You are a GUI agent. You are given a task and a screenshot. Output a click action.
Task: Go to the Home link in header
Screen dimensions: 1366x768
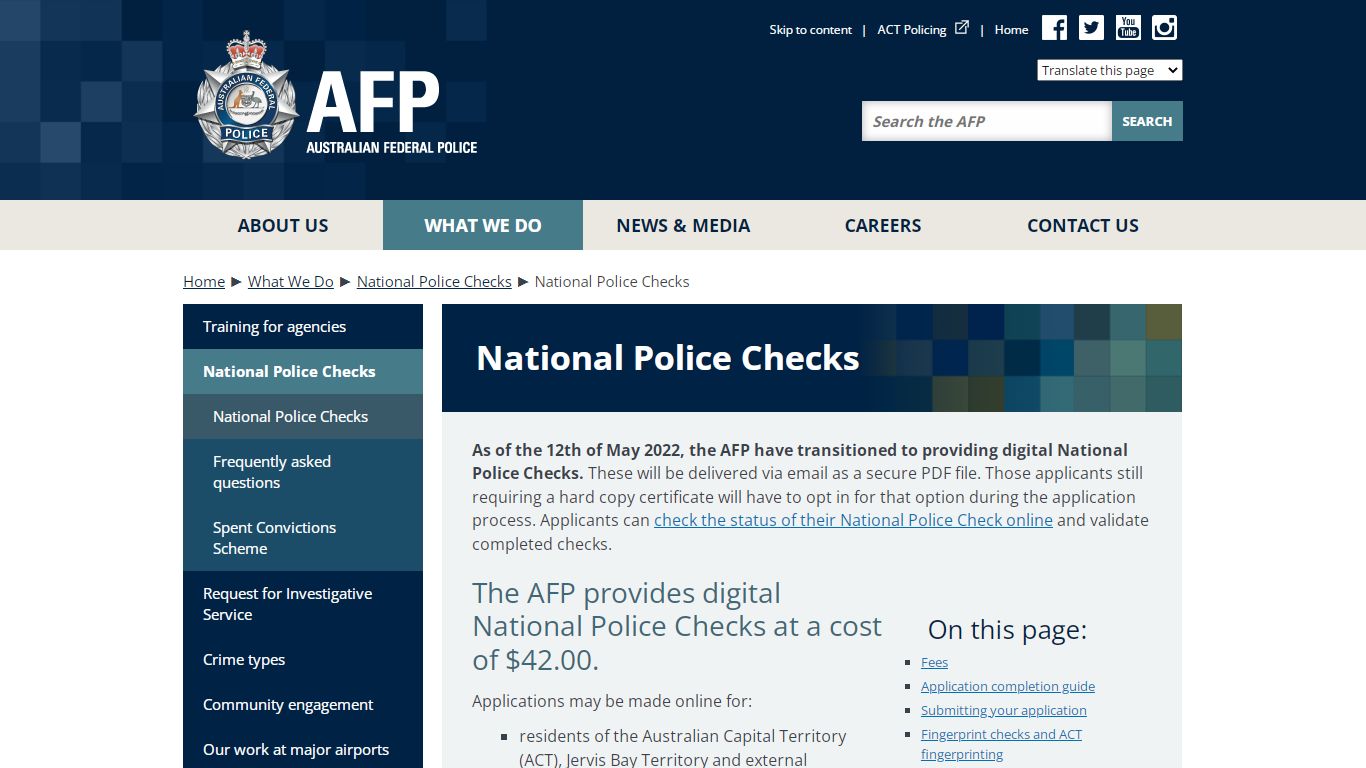(1011, 30)
